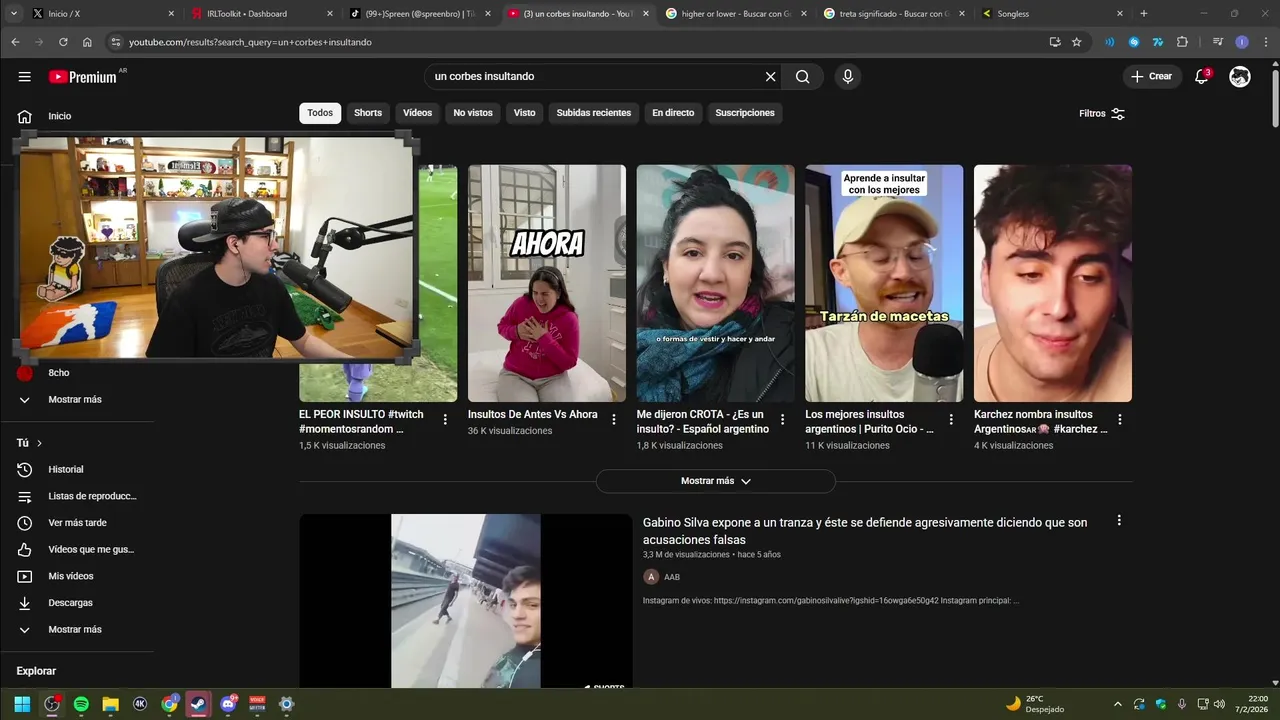Play Karchez nombra insultos thumbnail
This screenshot has height=720, width=1280.
pyautogui.click(x=1053, y=283)
